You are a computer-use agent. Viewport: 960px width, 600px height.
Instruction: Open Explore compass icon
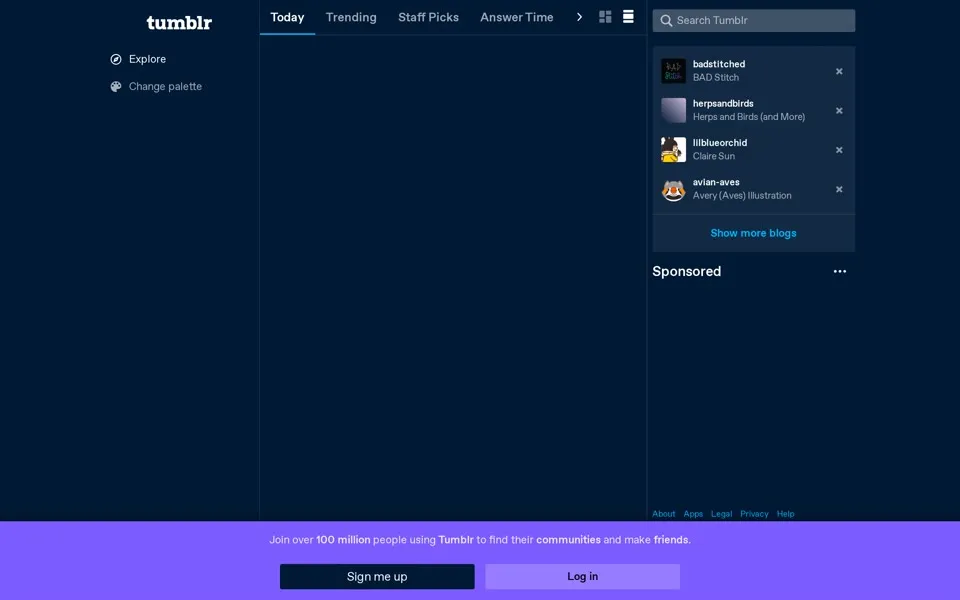pyautogui.click(x=116, y=59)
